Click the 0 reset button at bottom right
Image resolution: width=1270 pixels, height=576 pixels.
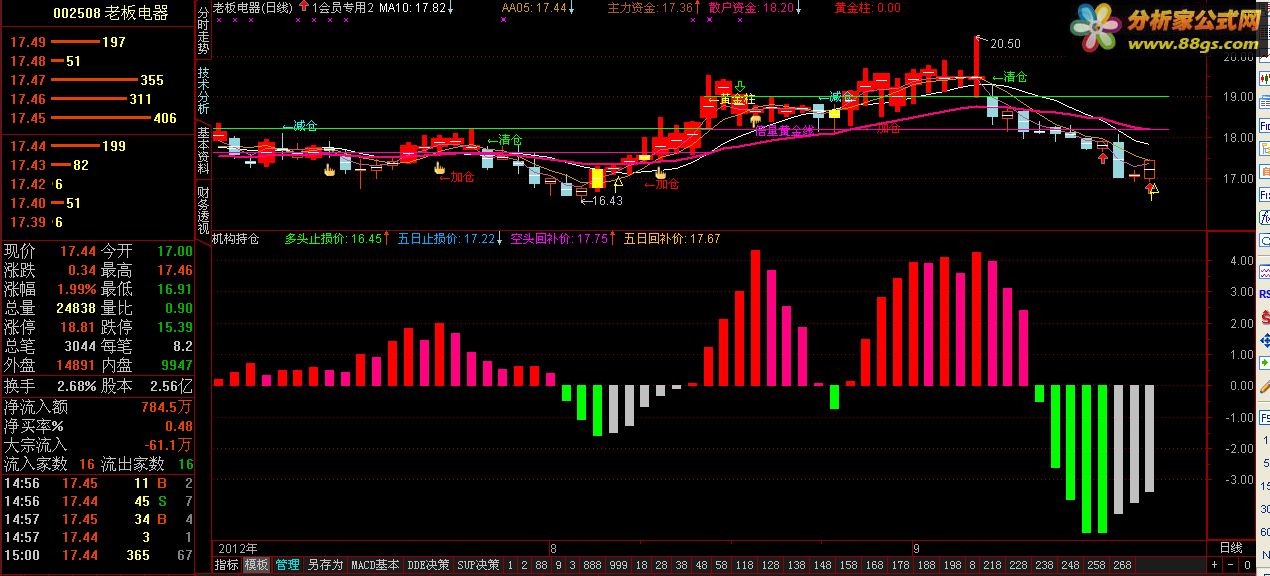tap(1248, 565)
